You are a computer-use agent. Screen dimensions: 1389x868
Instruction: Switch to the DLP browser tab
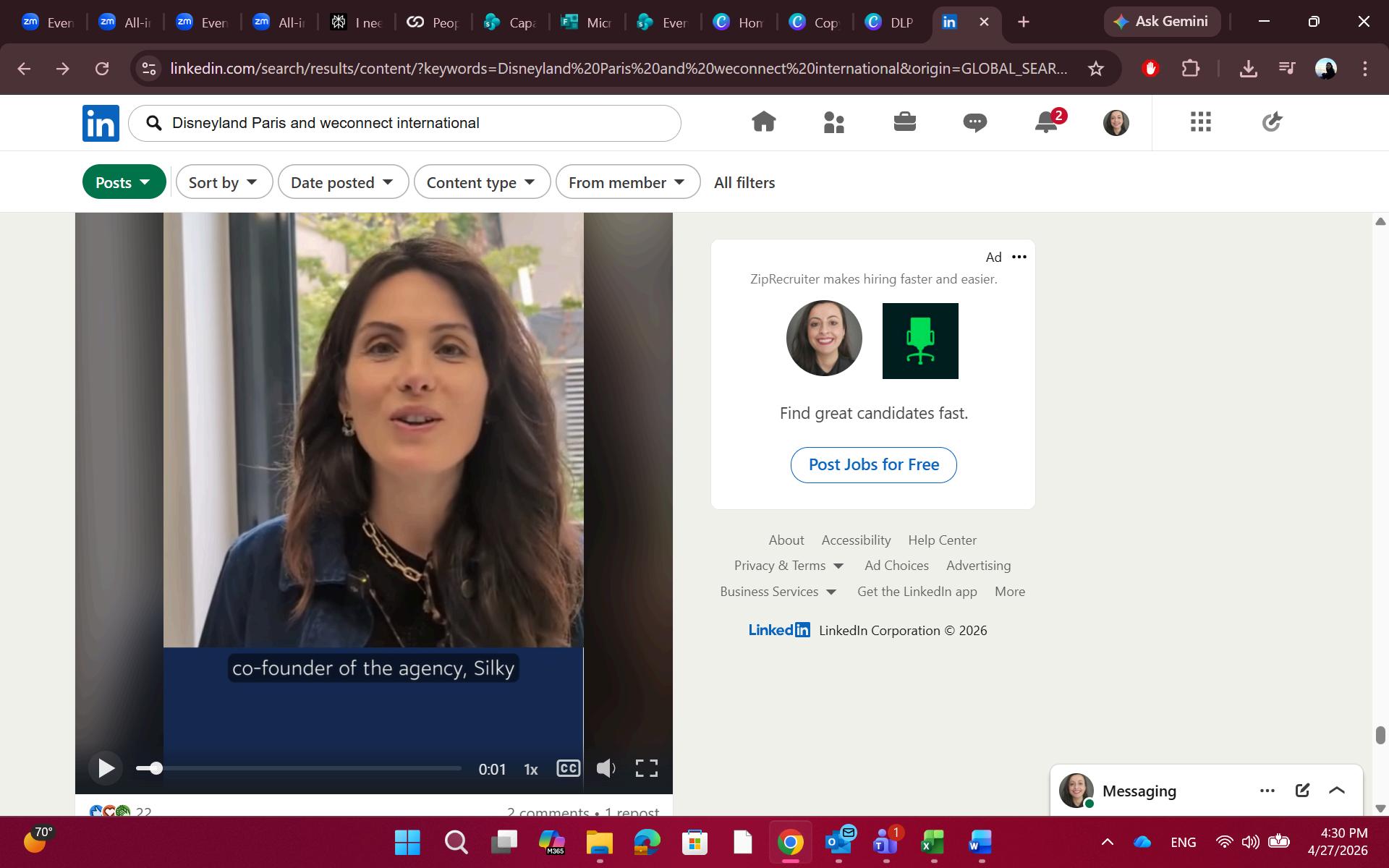(x=891, y=22)
